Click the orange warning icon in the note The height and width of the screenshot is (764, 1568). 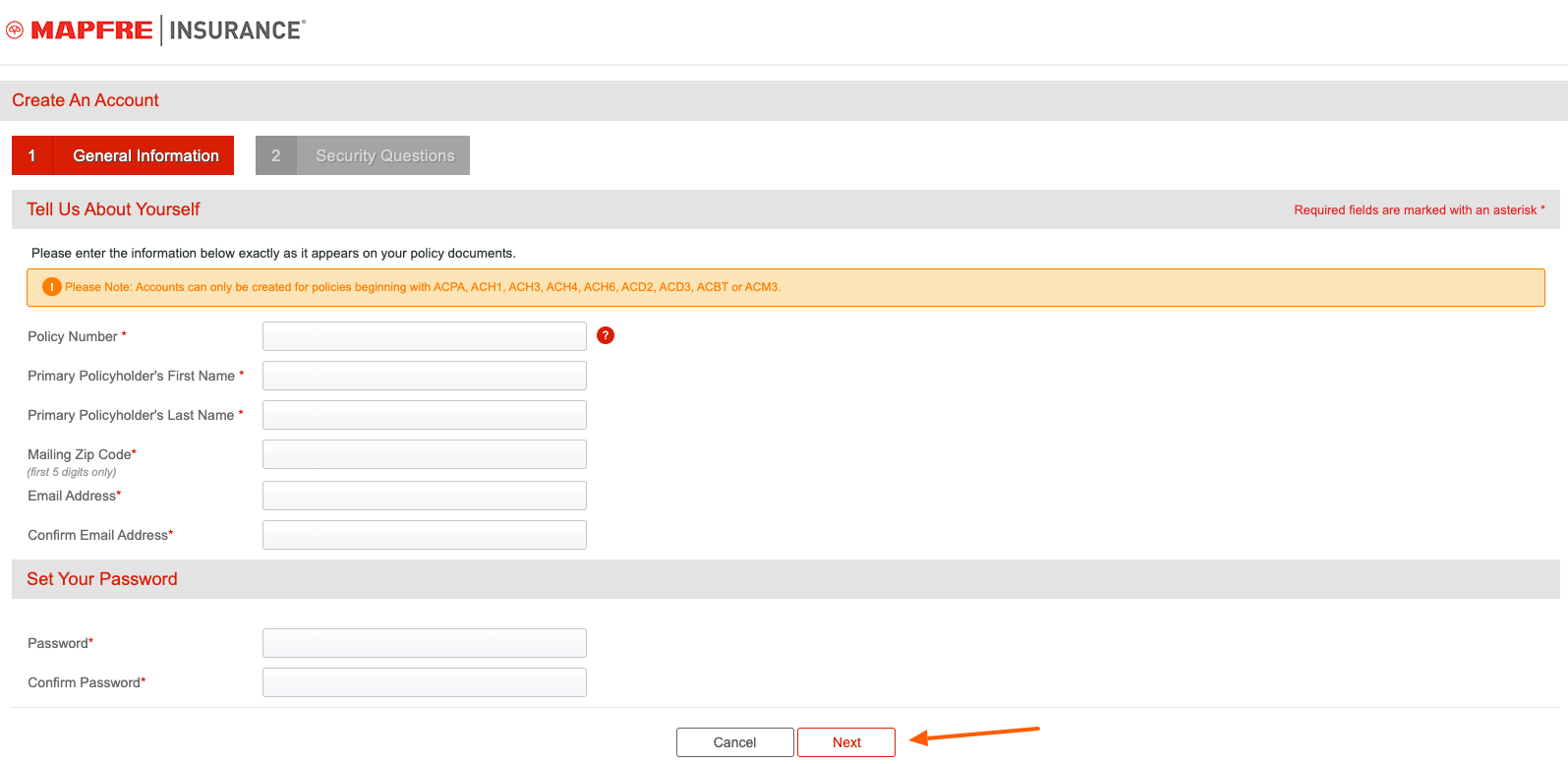click(x=52, y=287)
